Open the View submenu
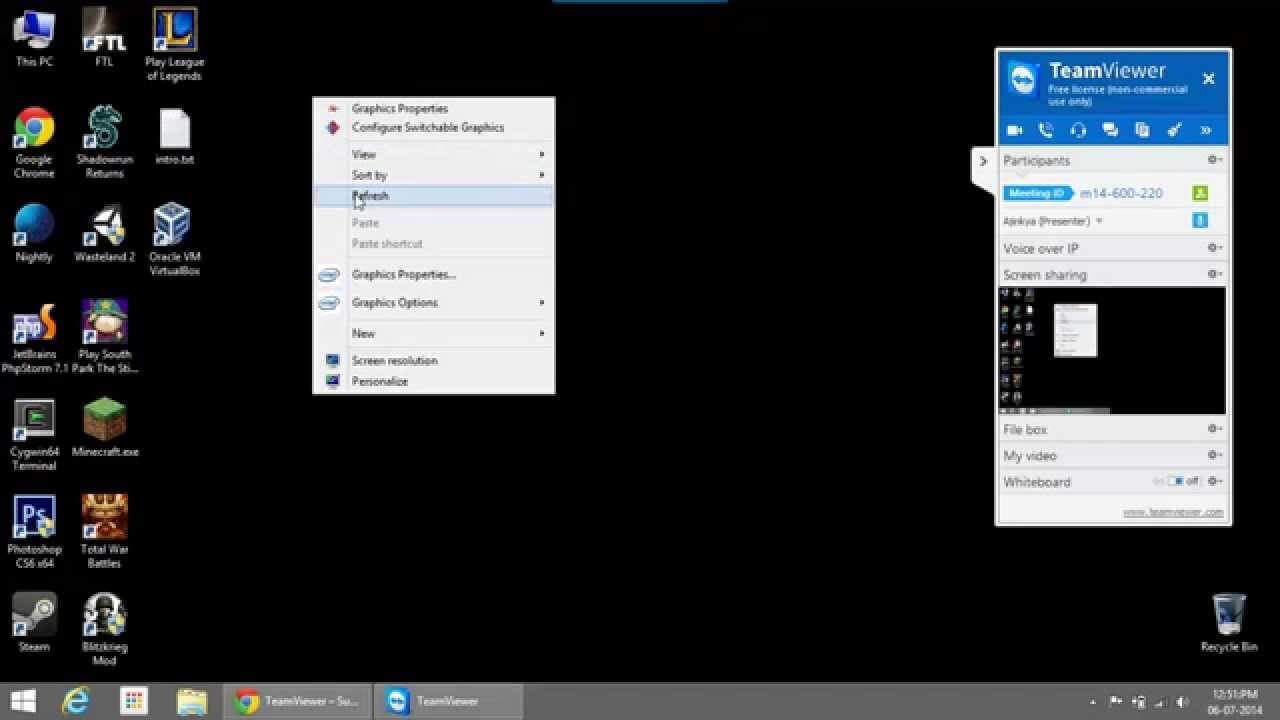 pos(434,154)
